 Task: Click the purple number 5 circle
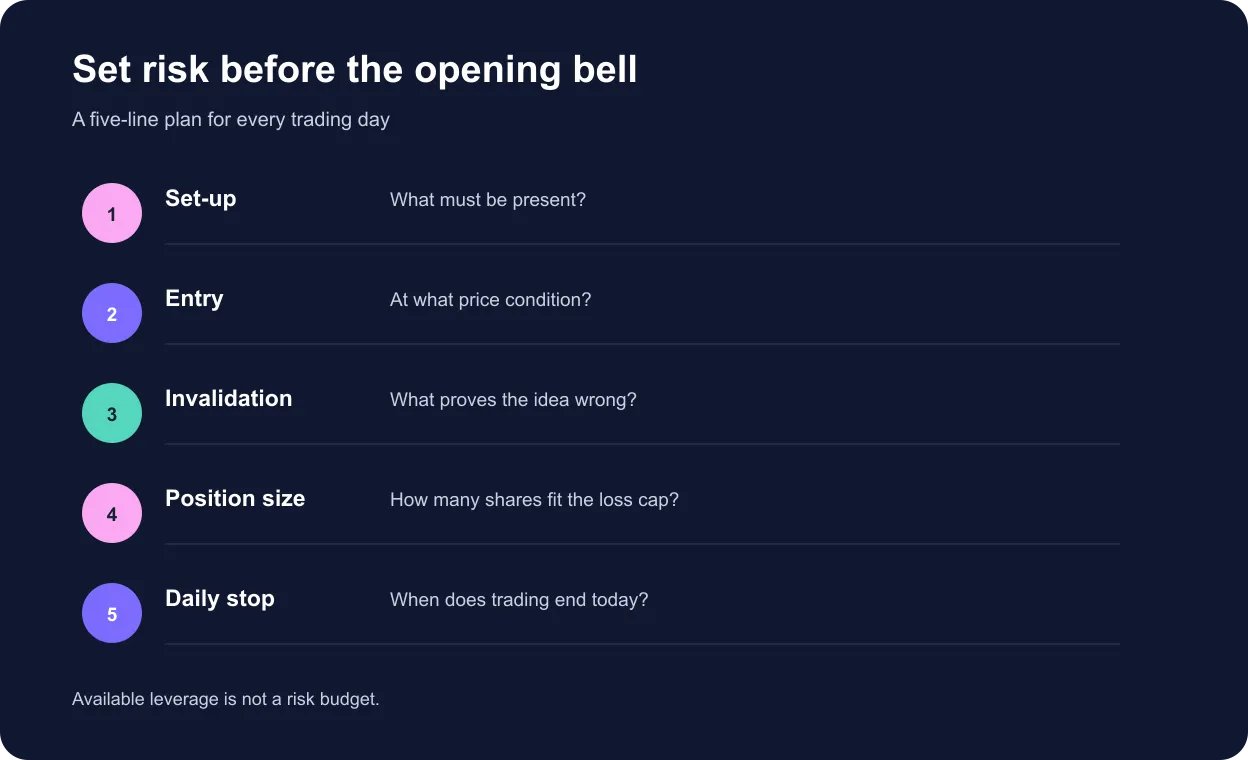pyautogui.click(x=112, y=613)
